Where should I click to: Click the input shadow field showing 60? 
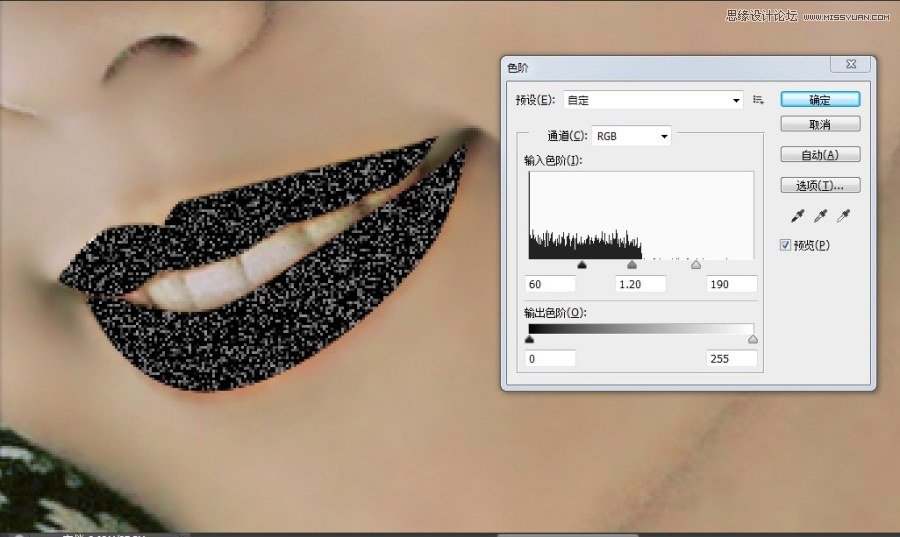coord(552,284)
